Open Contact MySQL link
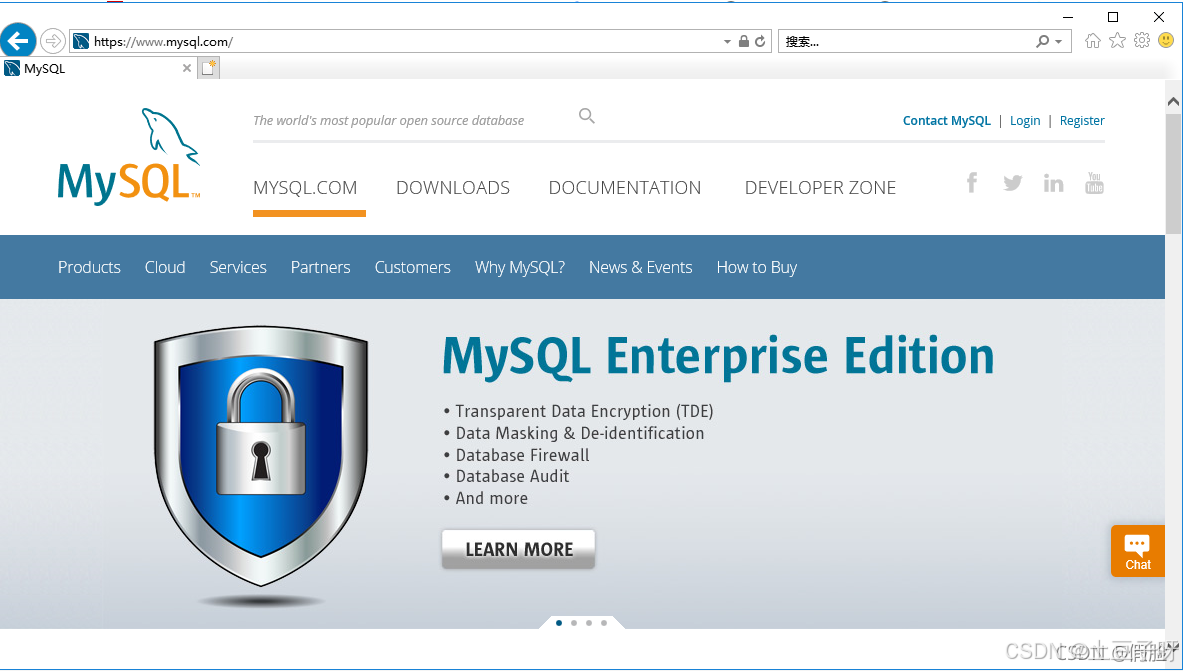Screen dimensions: 1183x671 pos(947,121)
